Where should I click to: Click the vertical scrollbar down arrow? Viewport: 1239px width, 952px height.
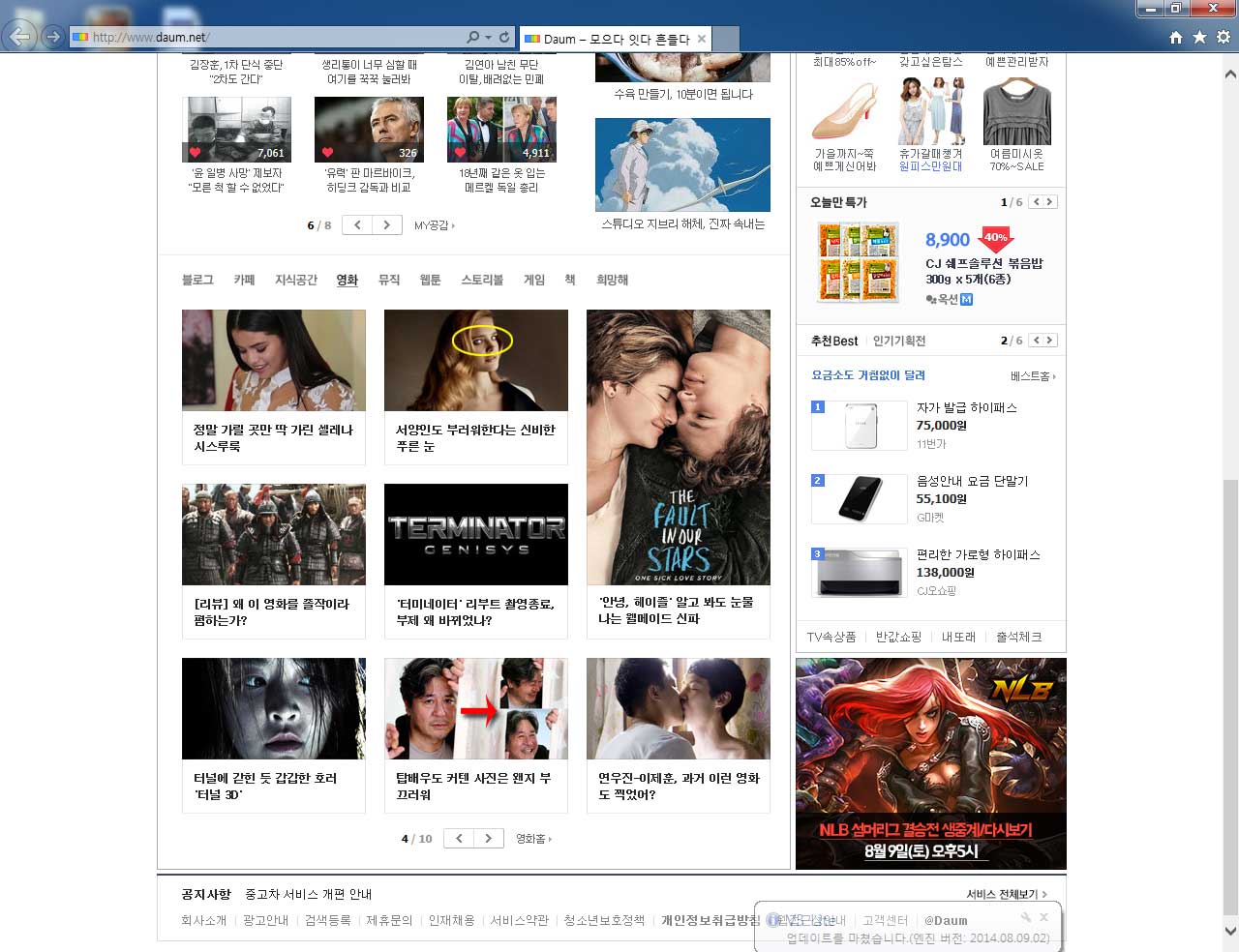pos(1230,931)
